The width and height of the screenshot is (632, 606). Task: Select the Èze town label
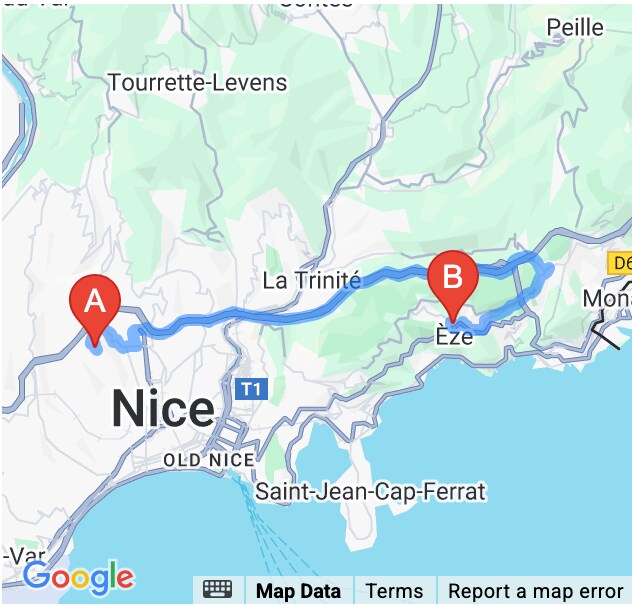(454, 336)
